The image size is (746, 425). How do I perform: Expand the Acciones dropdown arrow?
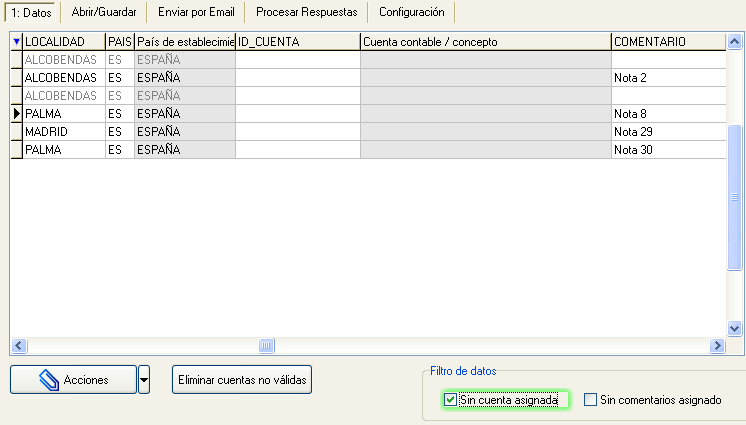144,379
